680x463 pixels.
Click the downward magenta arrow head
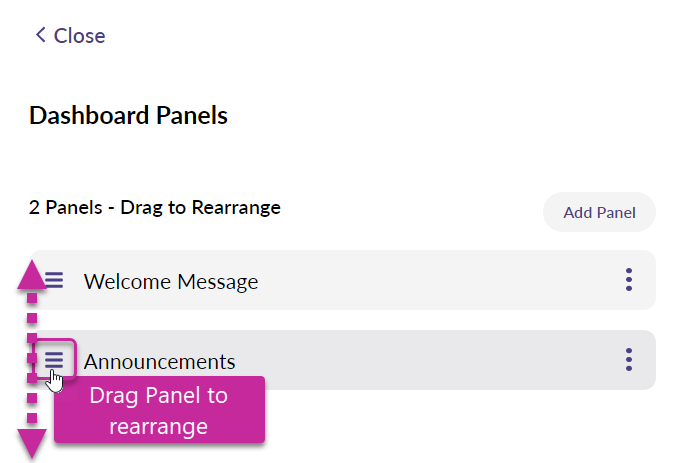[32, 442]
